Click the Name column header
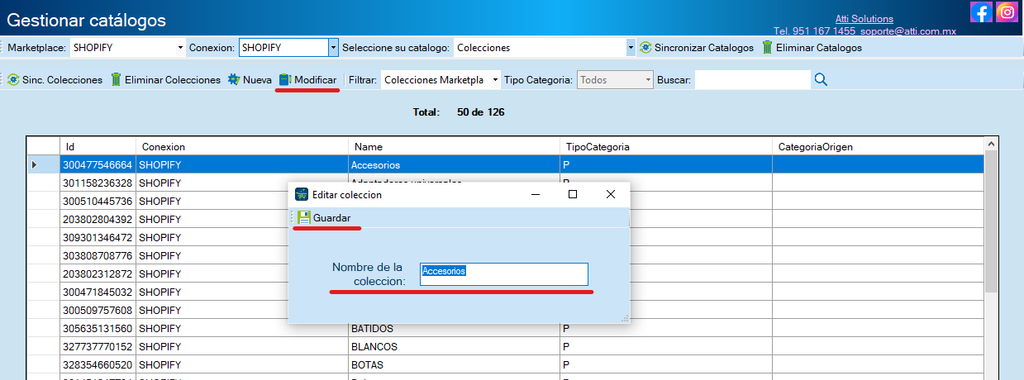Screen dimensions: 1024x380 pos(454,146)
